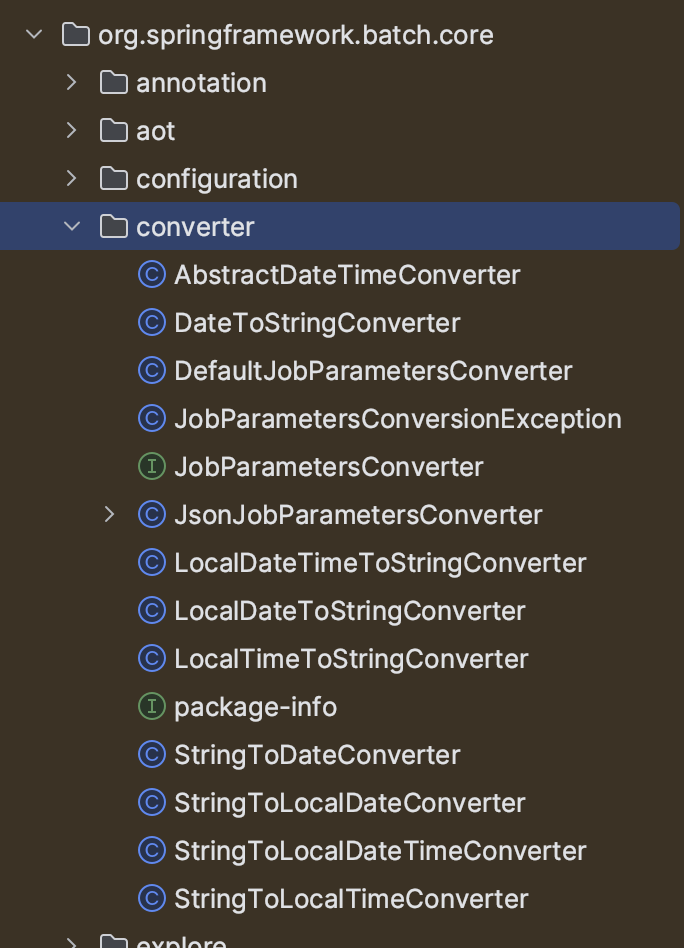Click class icon of DefaultJobParametersConverter
The image size is (684, 948).
pos(152,371)
